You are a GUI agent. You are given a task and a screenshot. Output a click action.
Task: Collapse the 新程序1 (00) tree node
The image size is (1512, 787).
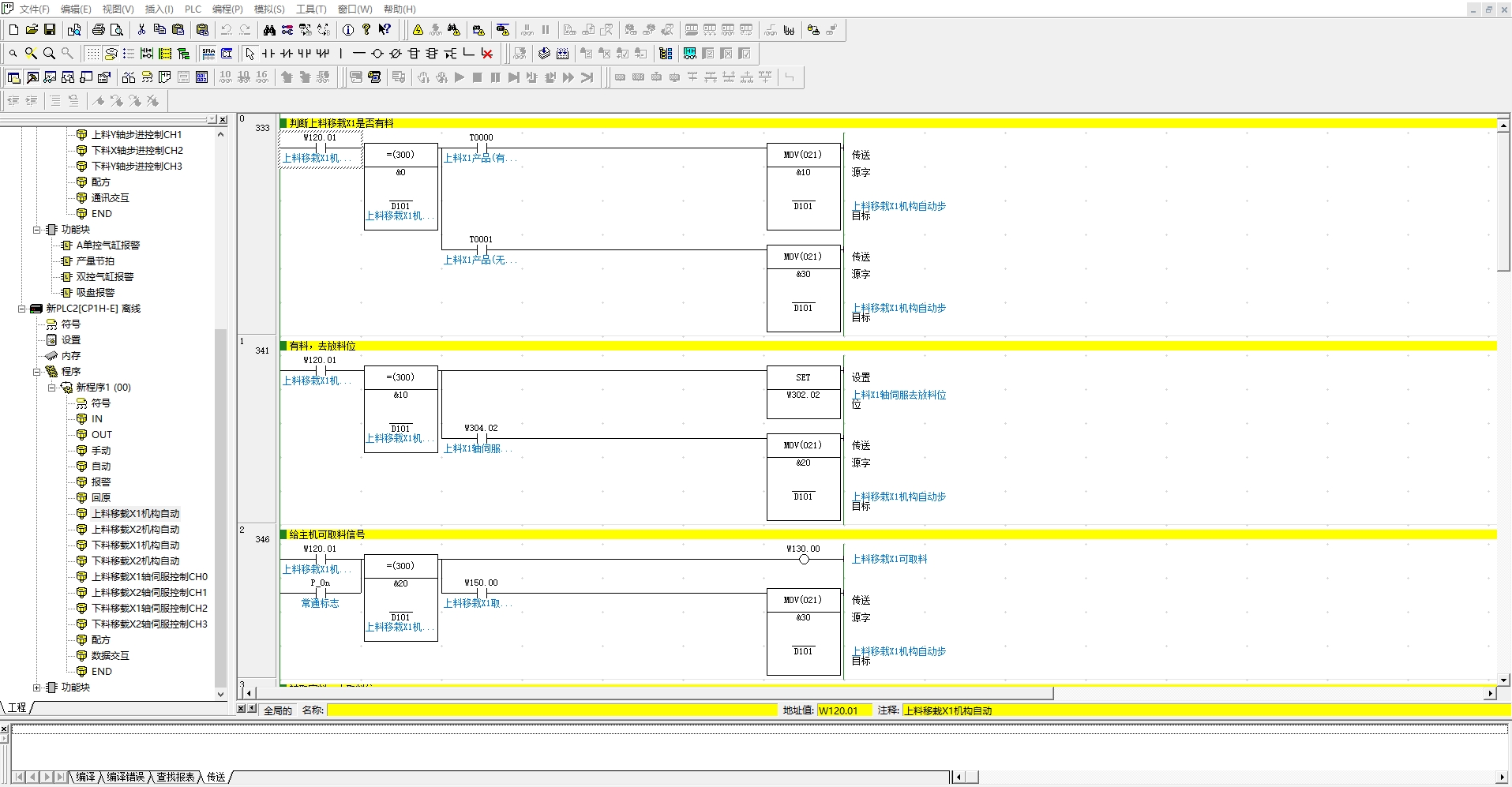click(52, 388)
